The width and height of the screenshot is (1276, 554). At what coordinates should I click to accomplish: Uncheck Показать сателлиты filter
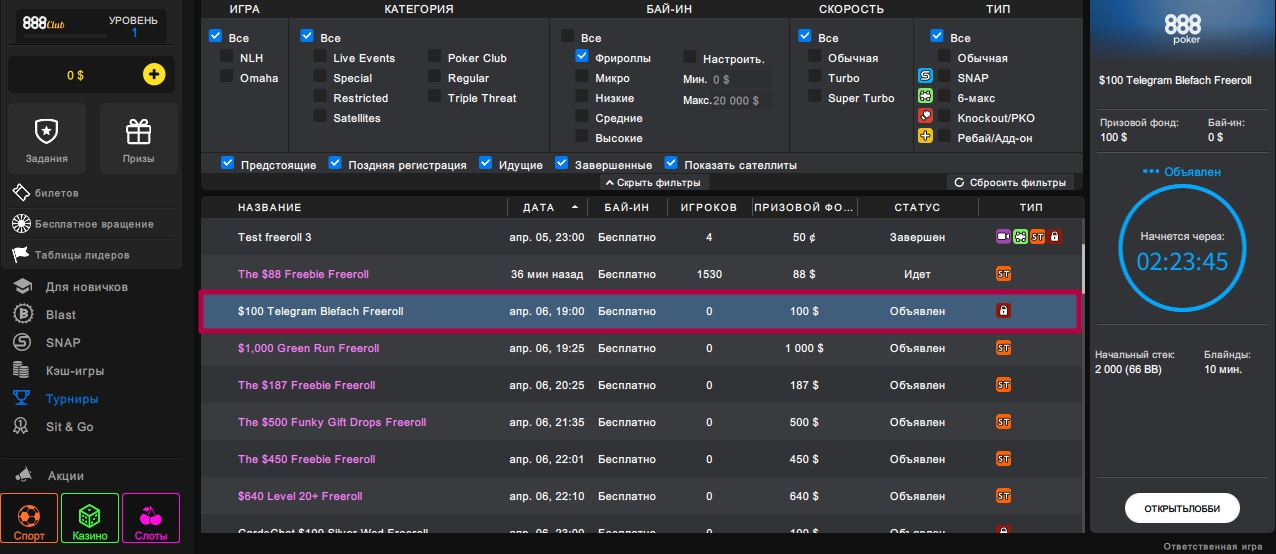[672, 163]
